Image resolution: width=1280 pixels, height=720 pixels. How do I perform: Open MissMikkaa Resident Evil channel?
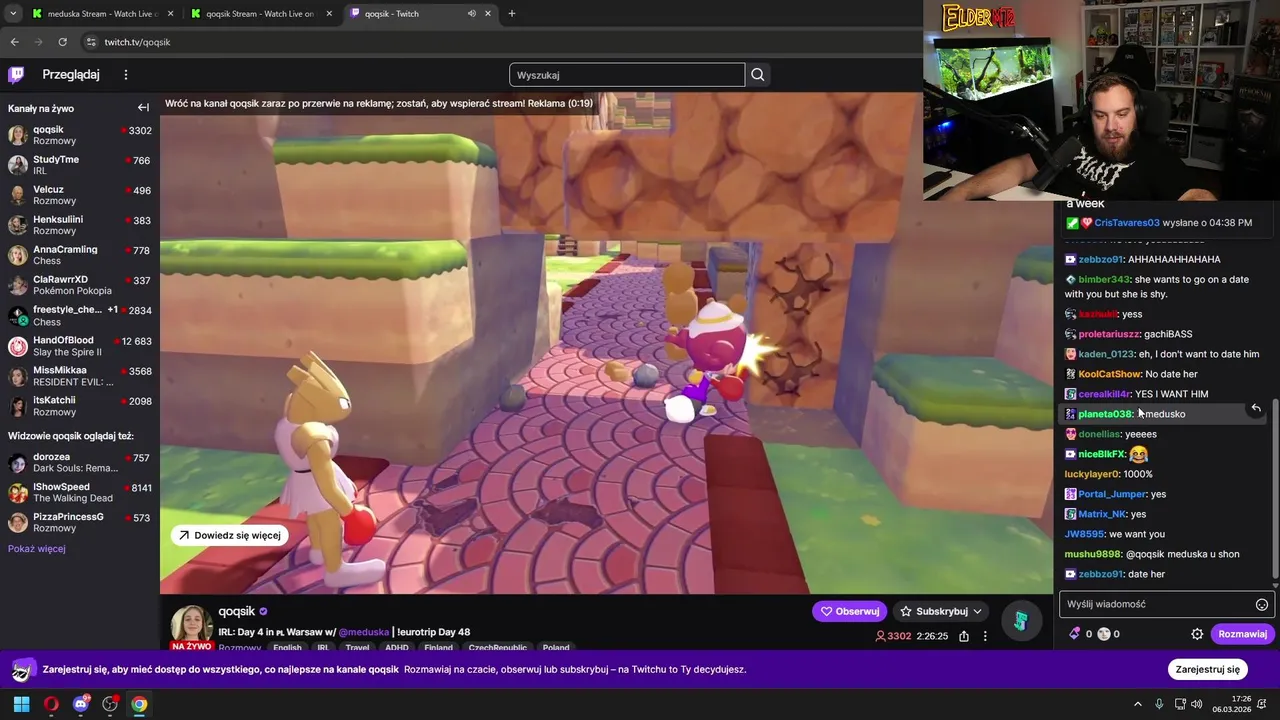80,376
